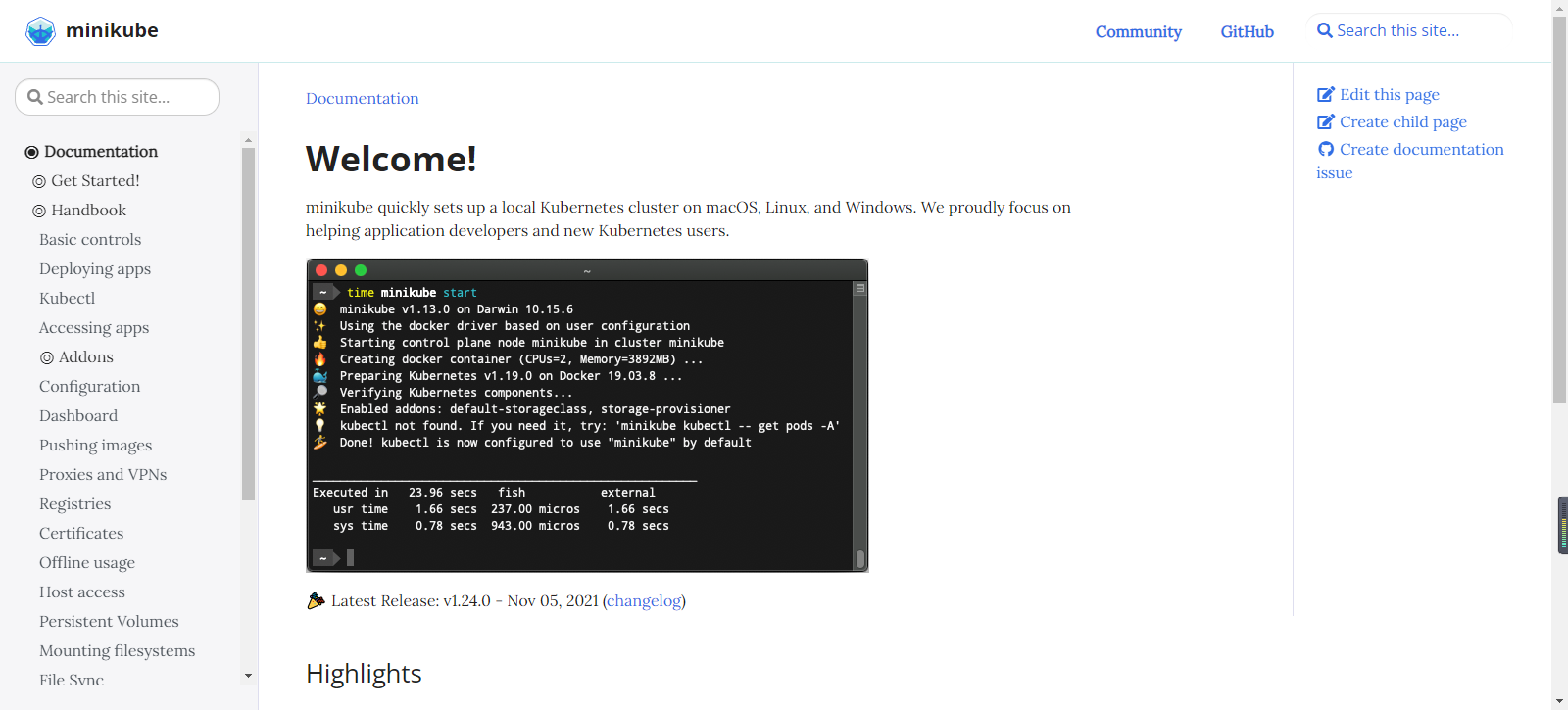The height and width of the screenshot is (710, 1568).
Task: Open Offline usage in the sidebar
Action: 87,562
